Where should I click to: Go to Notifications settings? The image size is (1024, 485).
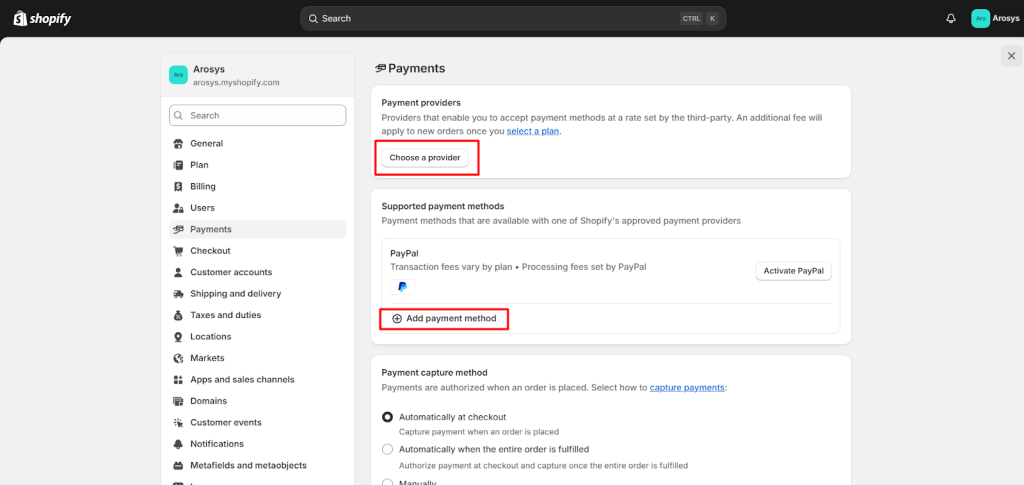pyautogui.click(x=217, y=444)
